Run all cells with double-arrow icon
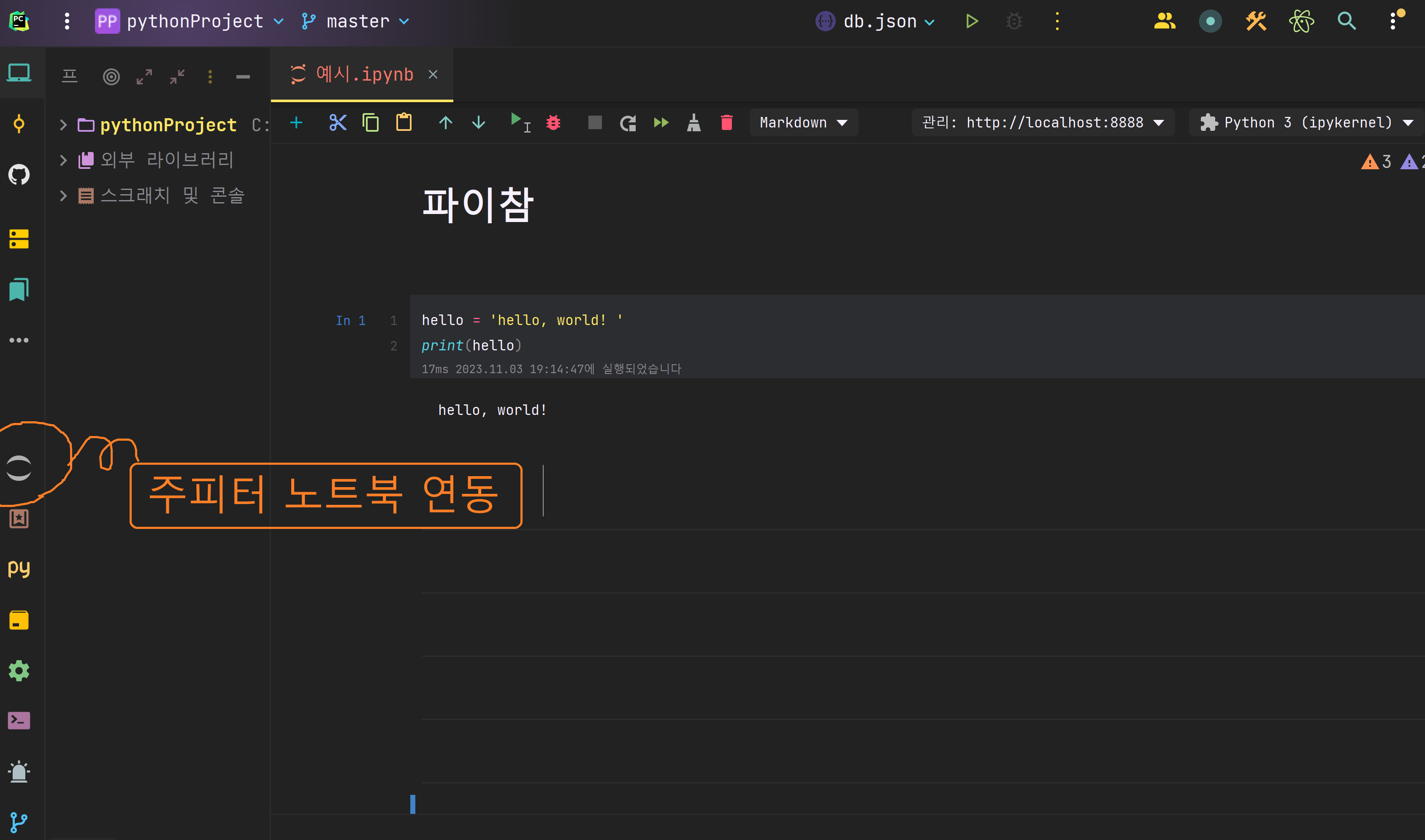The height and width of the screenshot is (840, 1425). pos(661,122)
